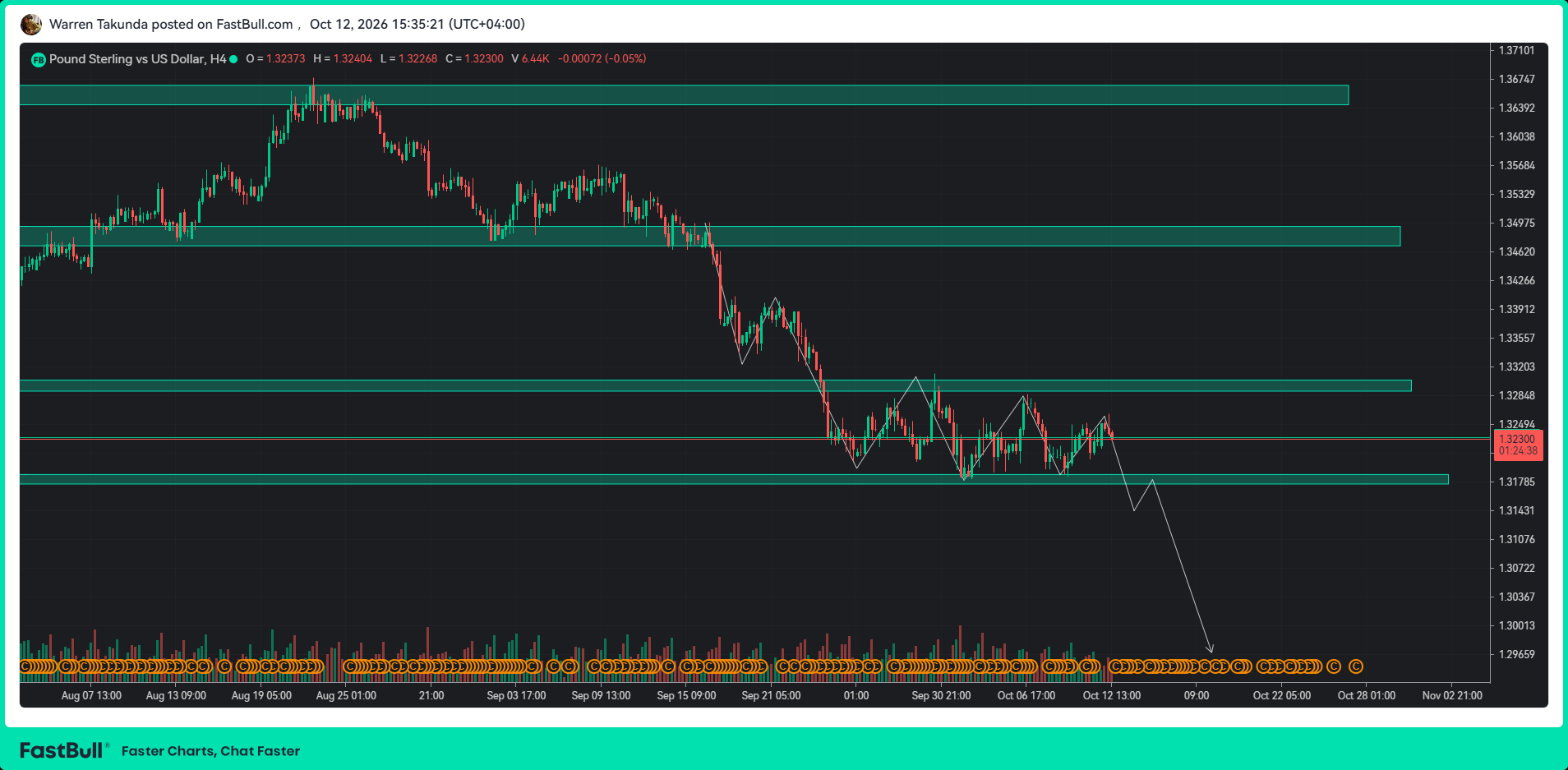
Task: Click price axis label 1.30013
Action: tap(1516, 626)
